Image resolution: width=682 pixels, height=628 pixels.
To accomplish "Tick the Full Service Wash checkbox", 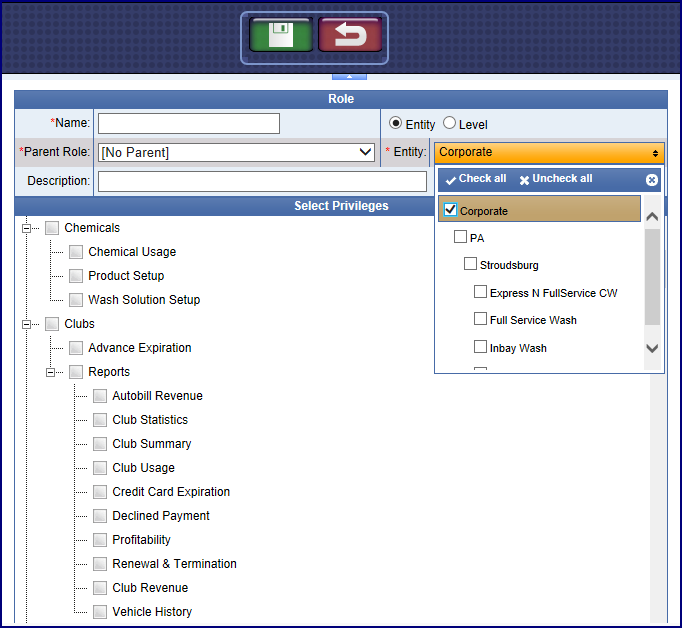I will coord(481,319).
